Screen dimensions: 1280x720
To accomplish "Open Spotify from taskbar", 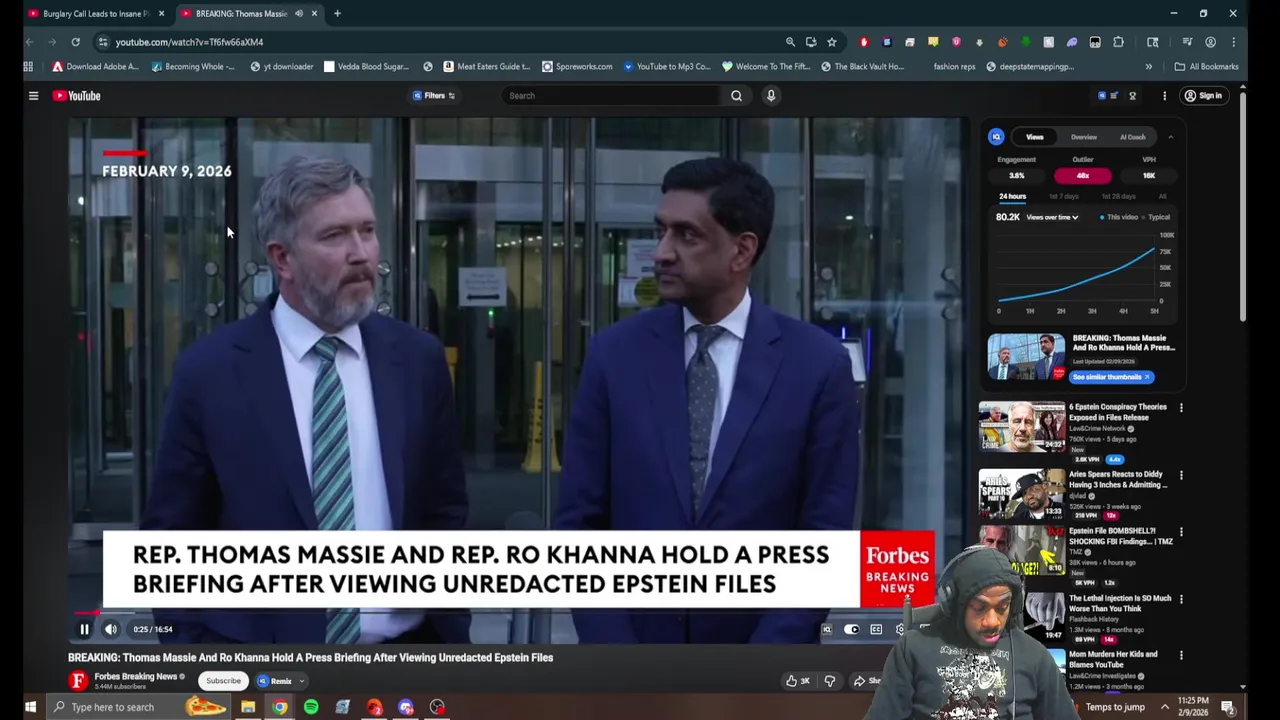I will tap(311, 707).
